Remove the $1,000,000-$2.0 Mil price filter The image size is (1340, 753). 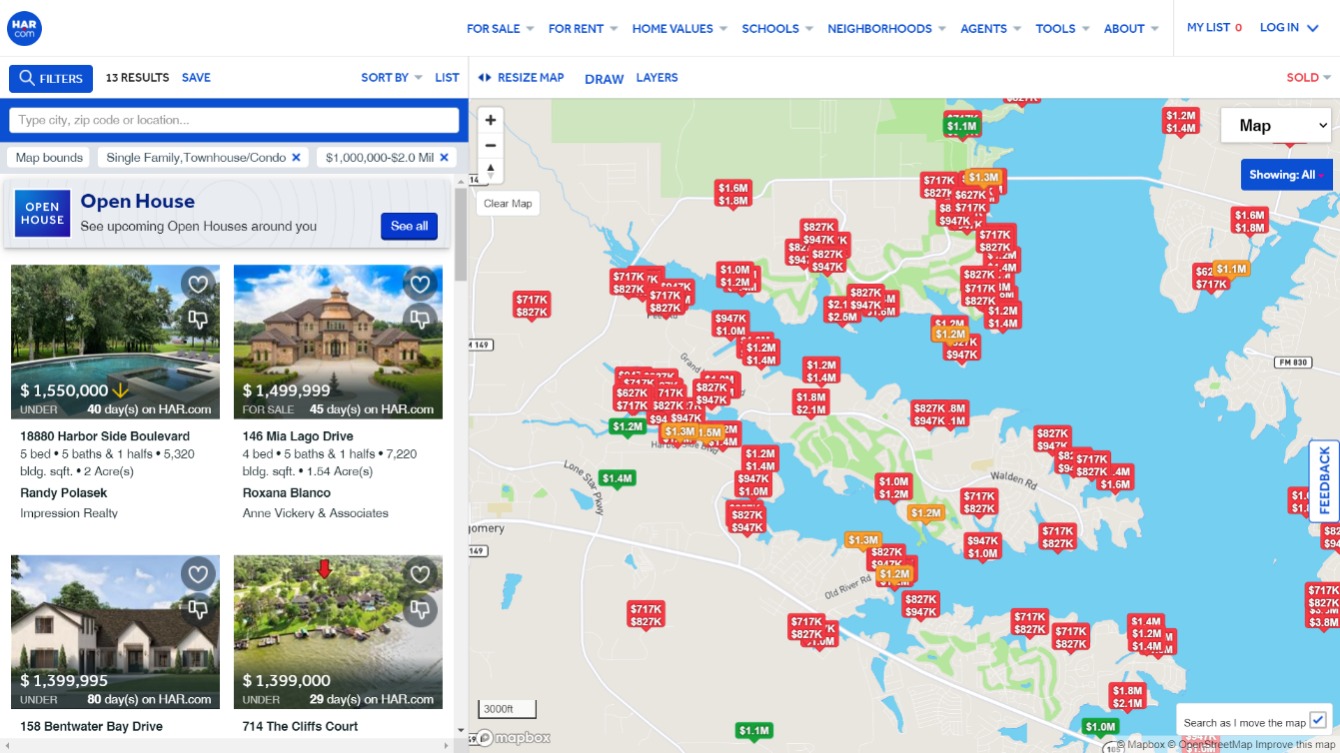pos(444,158)
